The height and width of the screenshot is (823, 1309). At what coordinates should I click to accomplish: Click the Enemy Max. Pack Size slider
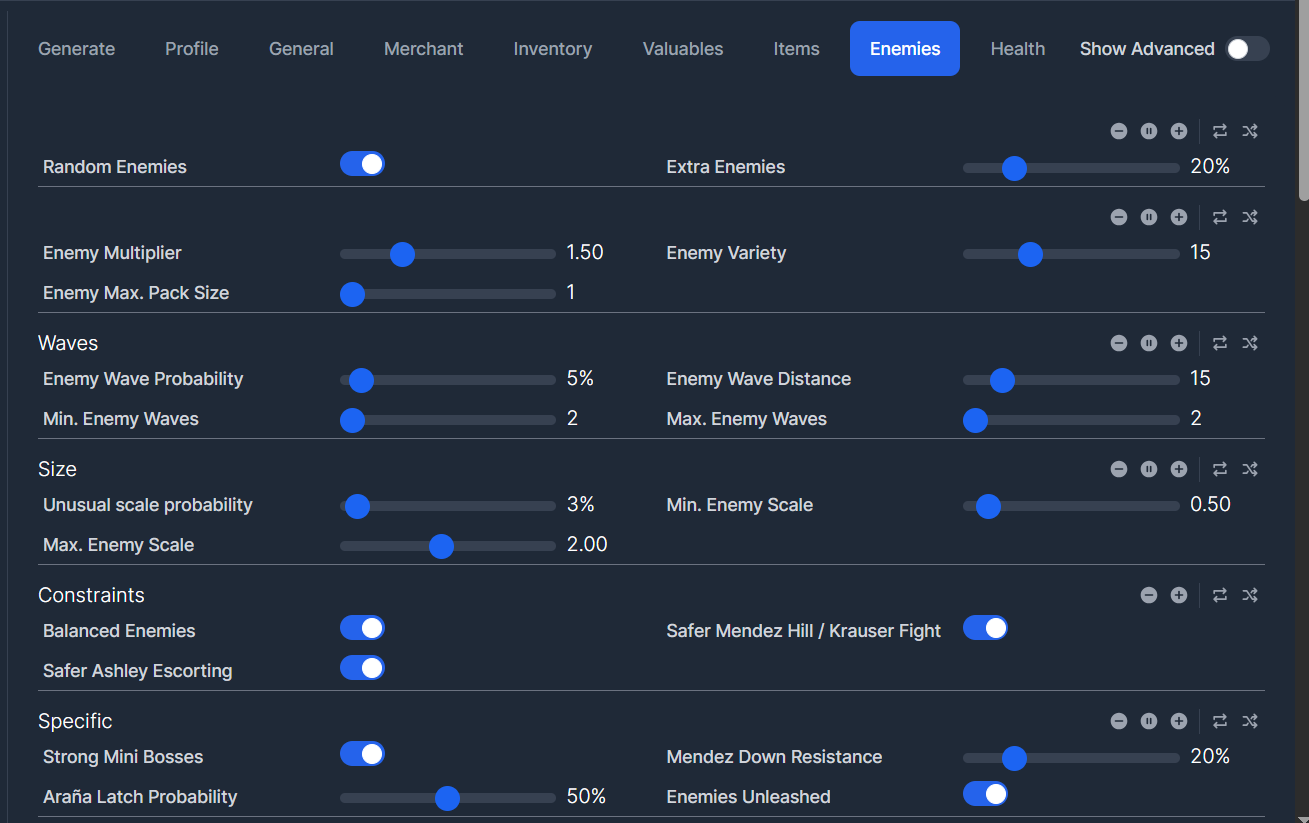(x=448, y=294)
